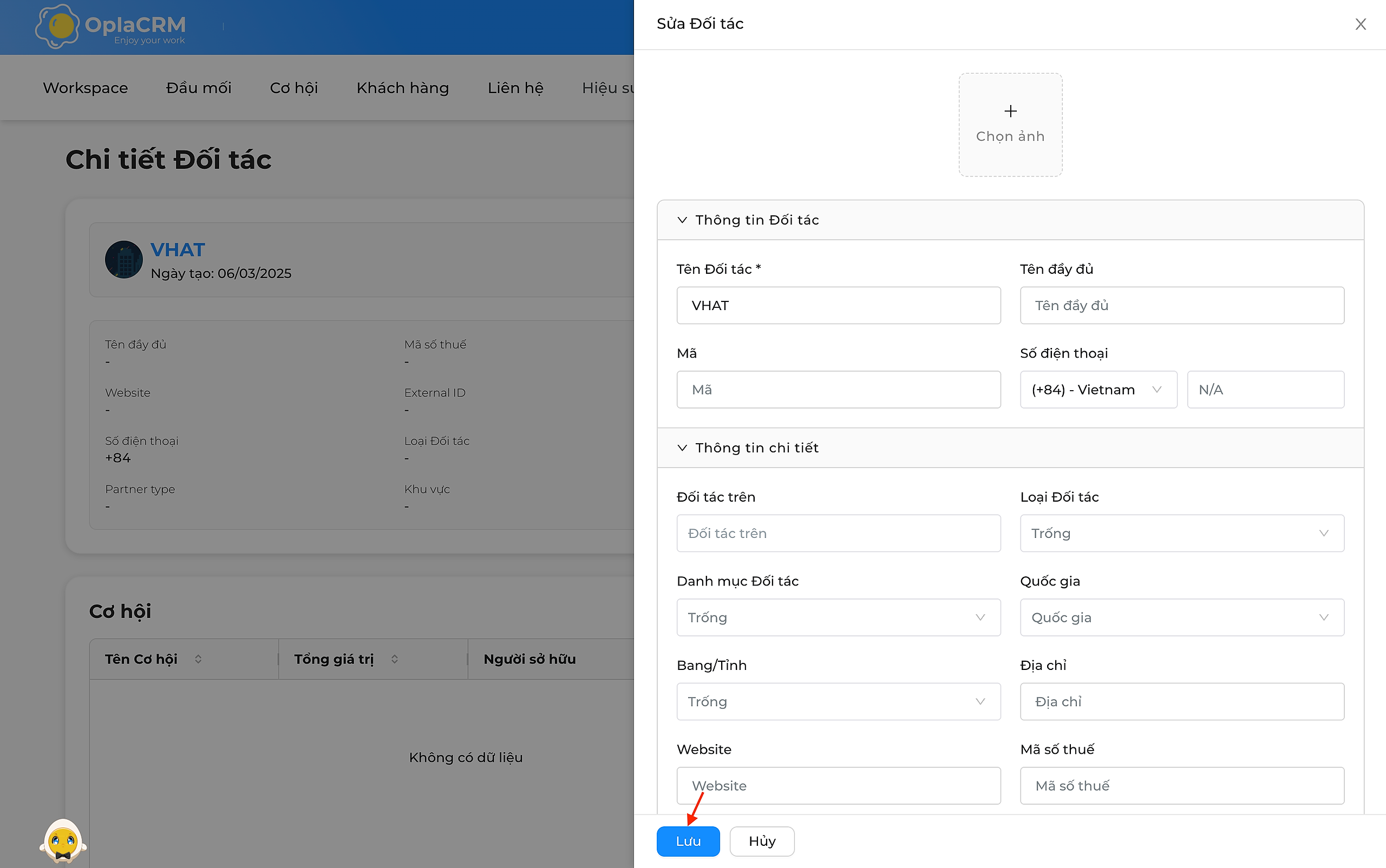Click the Người sở hữu column header
The width and height of the screenshot is (1386, 868).
tap(529, 659)
